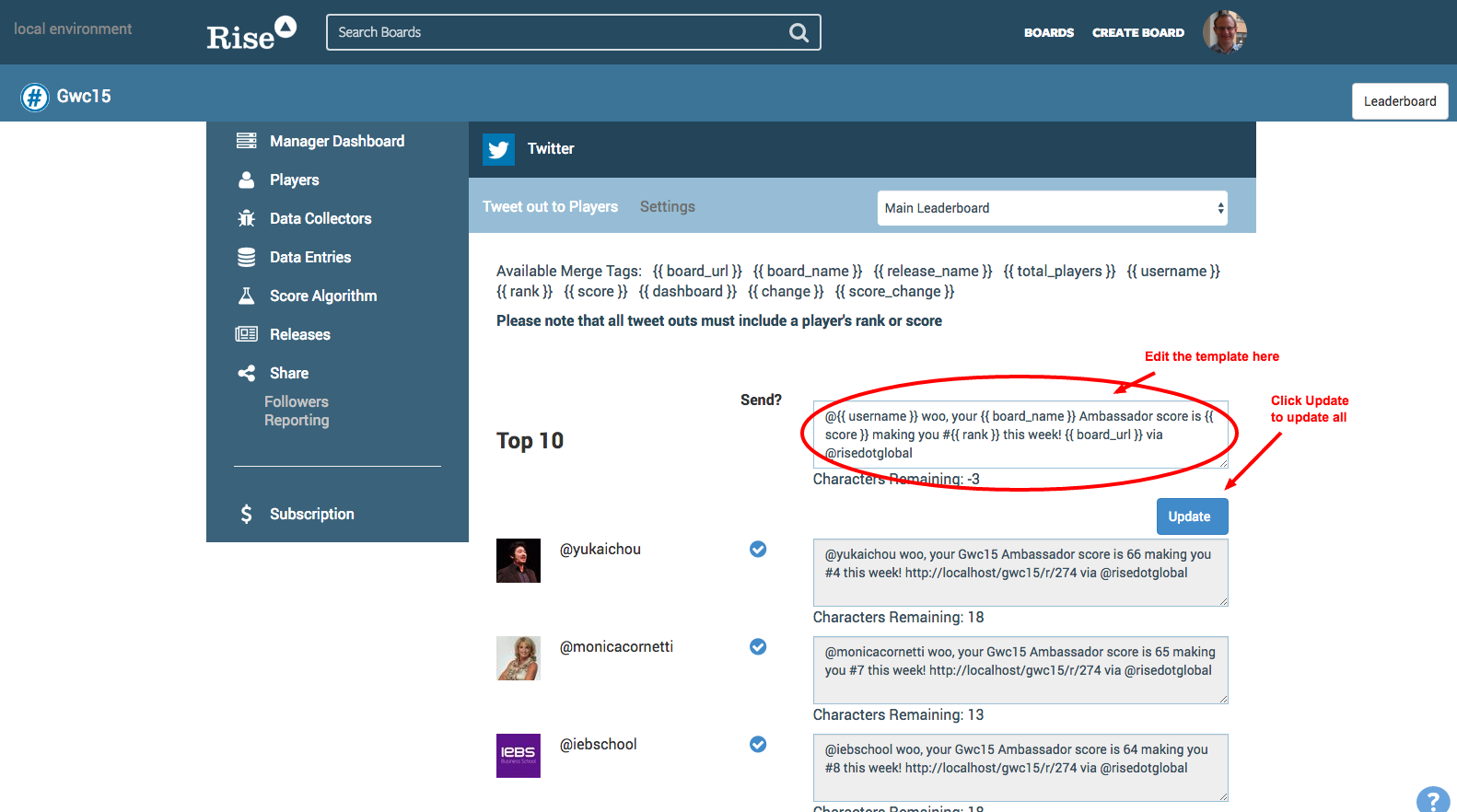This screenshot has height=812, width=1457.
Task: Switch to Tweet out to Players tab
Action: point(550,206)
